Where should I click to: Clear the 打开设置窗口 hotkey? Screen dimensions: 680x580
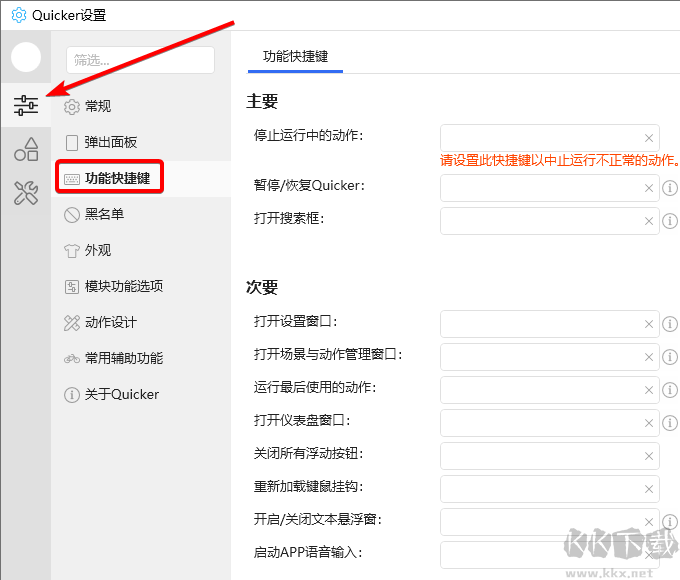click(x=649, y=324)
